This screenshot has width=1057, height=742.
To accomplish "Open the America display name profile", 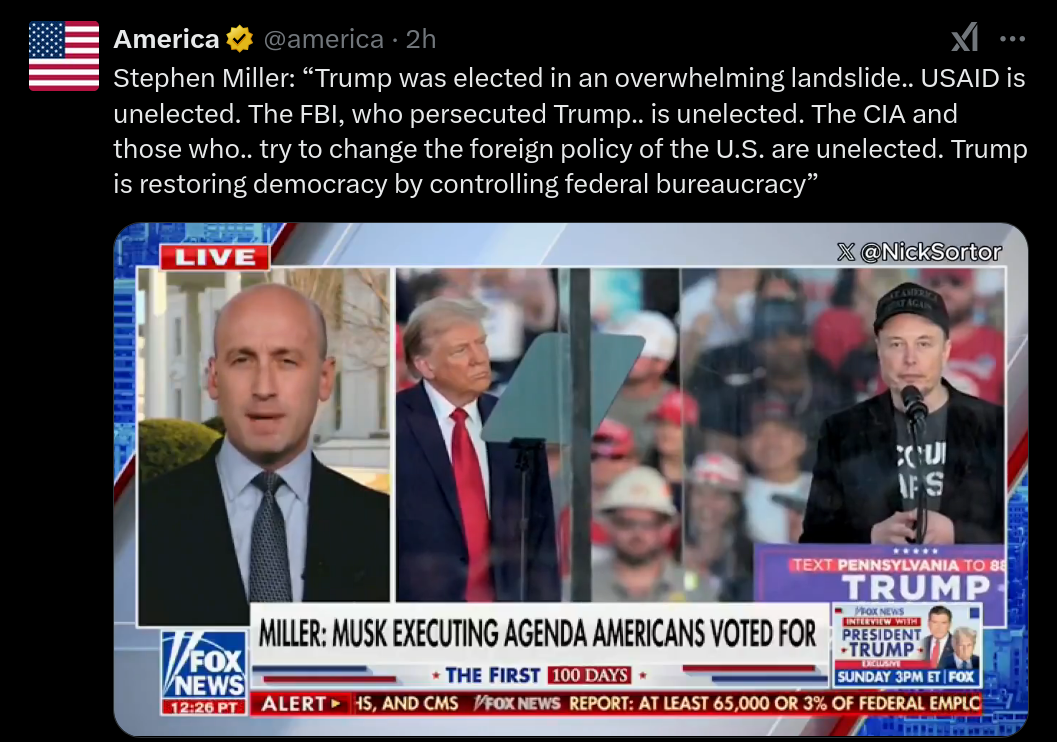I will [x=166, y=39].
